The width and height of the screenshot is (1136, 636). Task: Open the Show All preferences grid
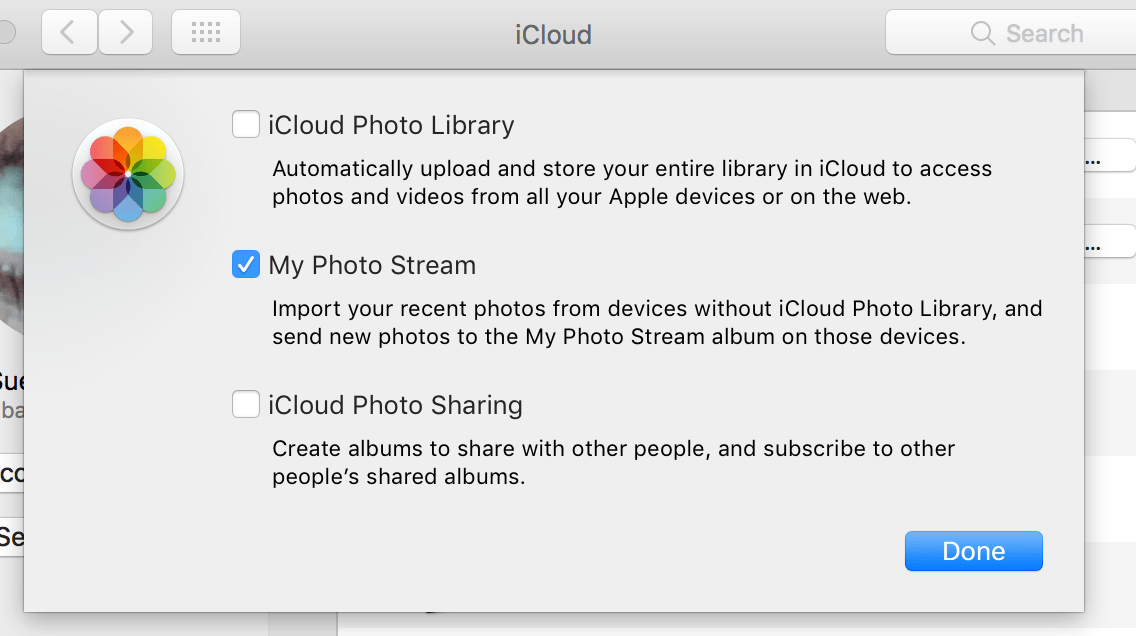(205, 32)
